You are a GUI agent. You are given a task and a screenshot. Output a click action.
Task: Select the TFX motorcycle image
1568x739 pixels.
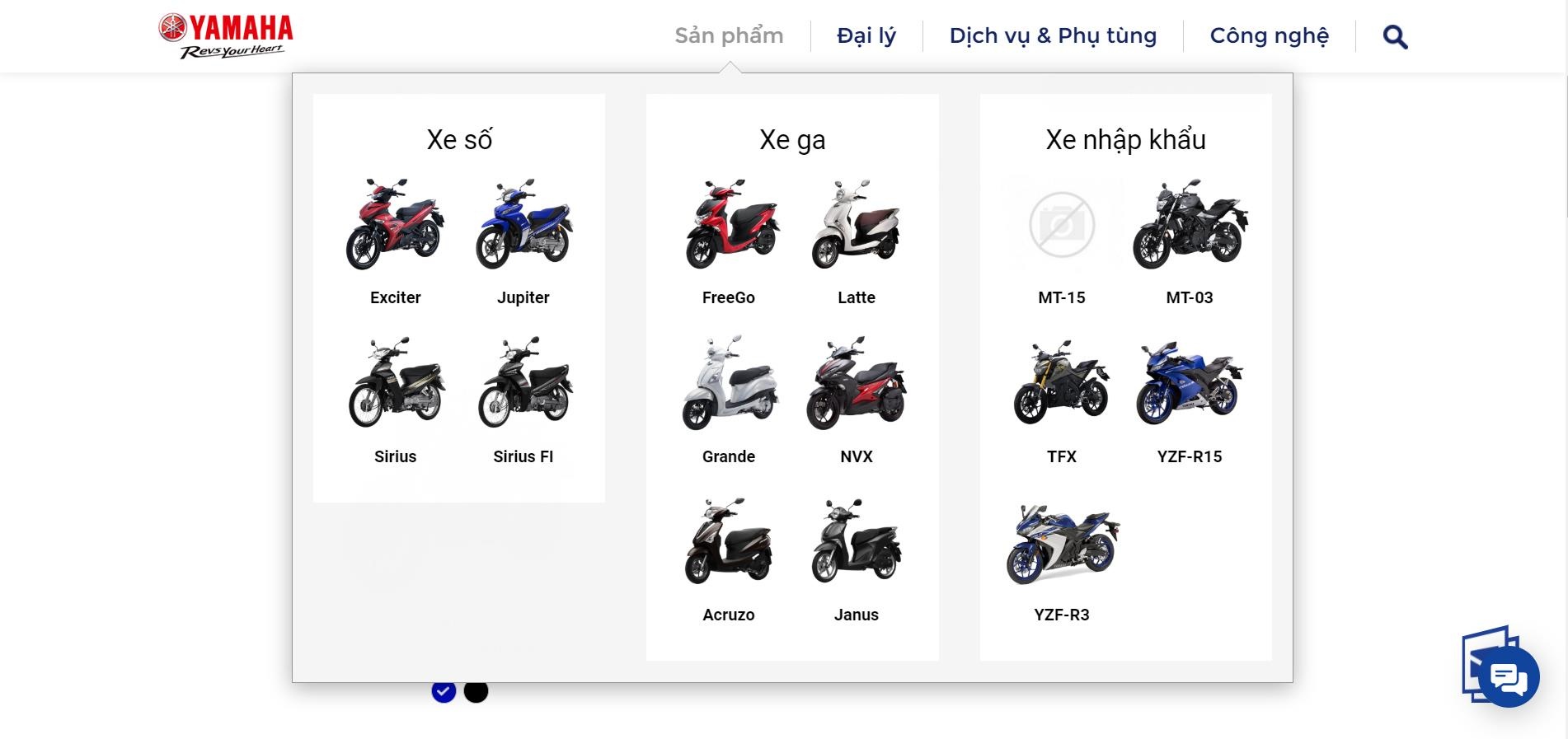(x=1062, y=382)
